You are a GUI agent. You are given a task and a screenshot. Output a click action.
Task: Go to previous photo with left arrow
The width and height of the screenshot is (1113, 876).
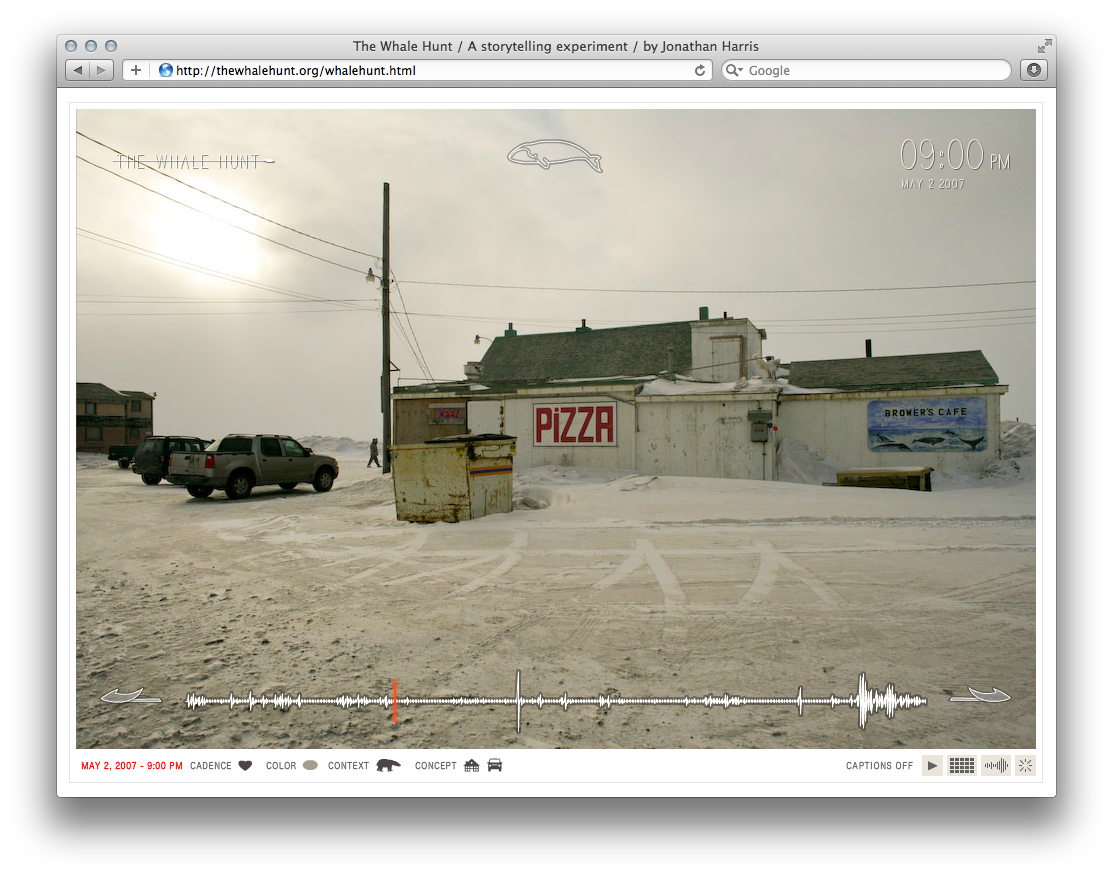(x=130, y=696)
